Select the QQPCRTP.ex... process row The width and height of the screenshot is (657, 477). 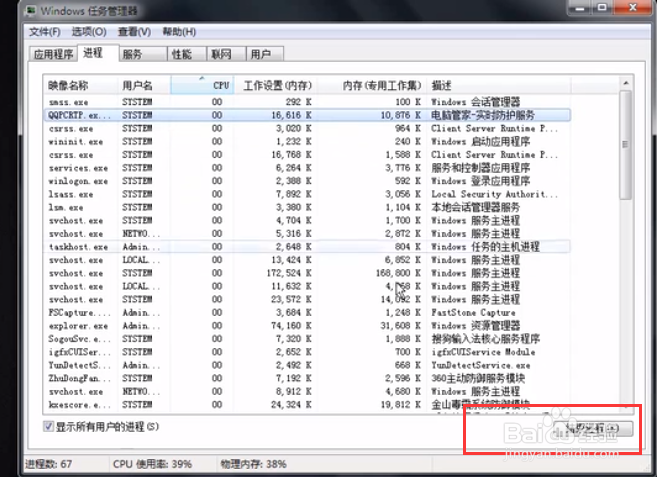tap(306, 115)
